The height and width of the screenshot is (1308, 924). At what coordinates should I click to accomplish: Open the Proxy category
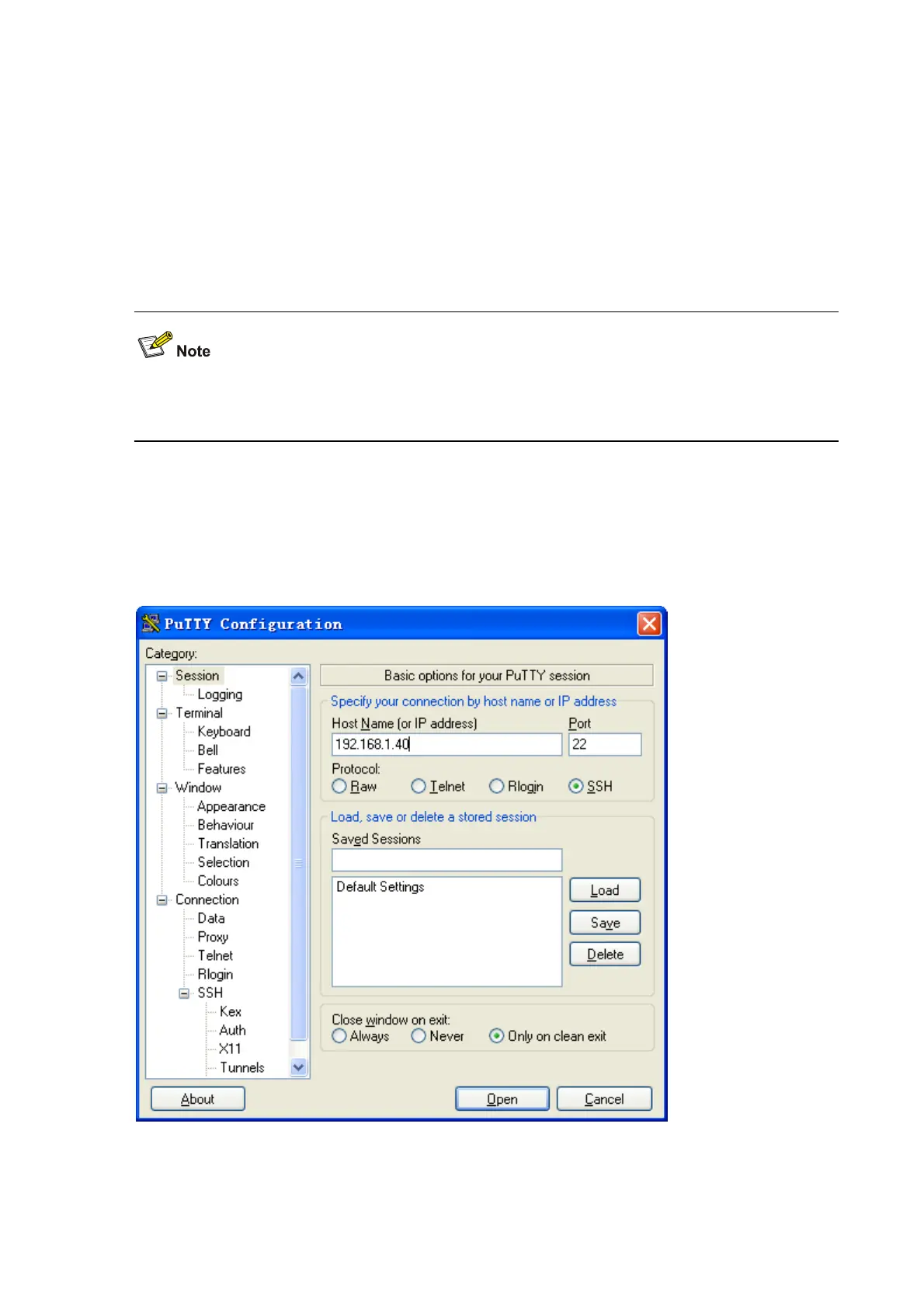pyautogui.click(x=213, y=937)
